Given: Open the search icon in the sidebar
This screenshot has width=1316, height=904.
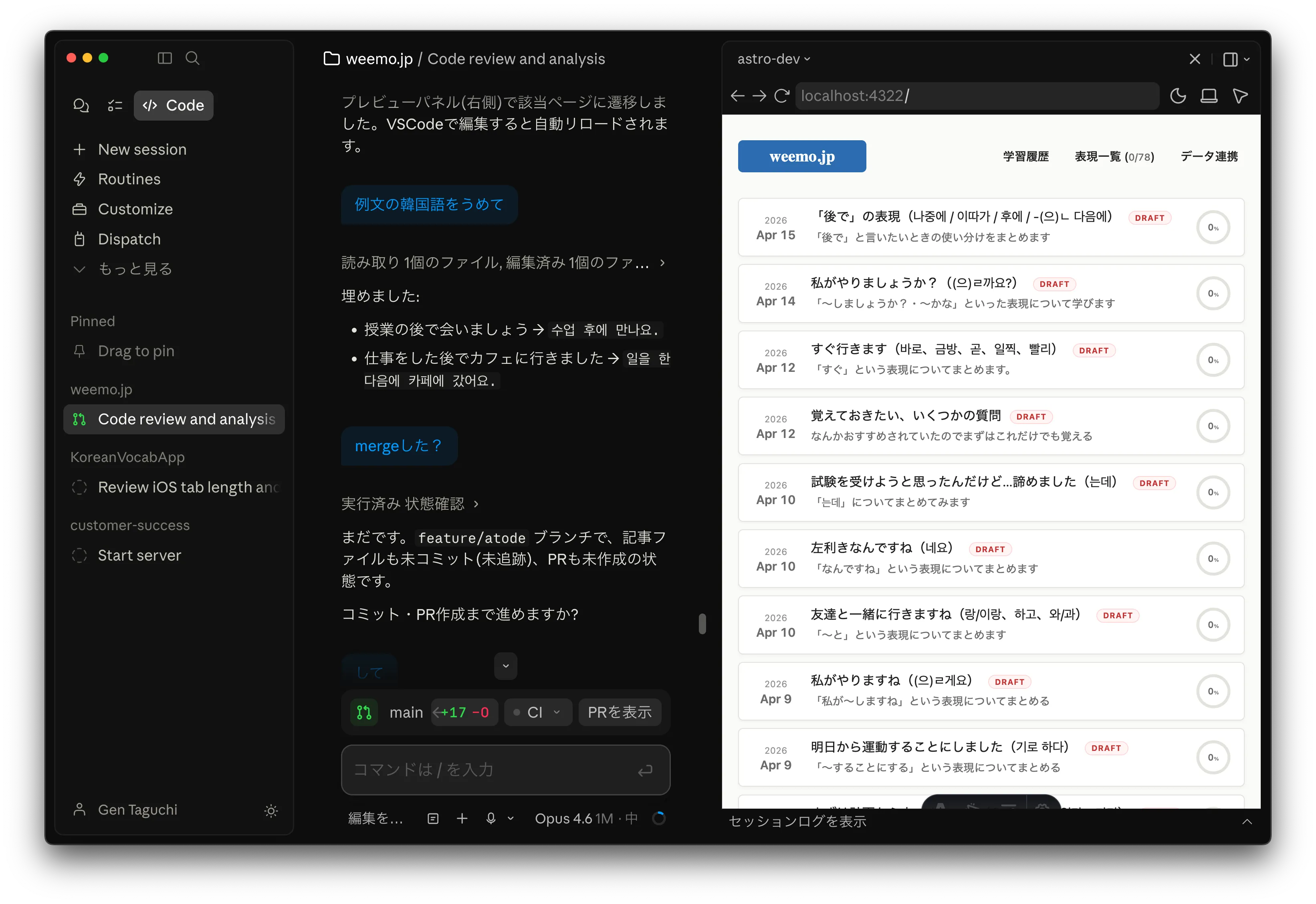Looking at the screenshot, I should [x=193, y=59].
